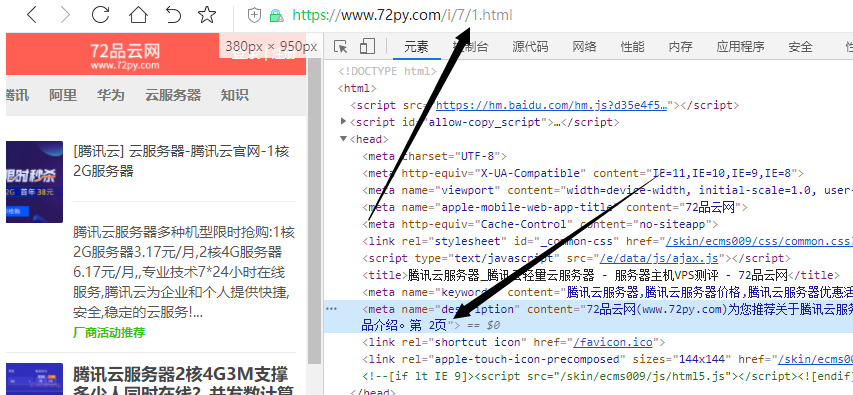Click the undo/restore page icon

[173, 15]
